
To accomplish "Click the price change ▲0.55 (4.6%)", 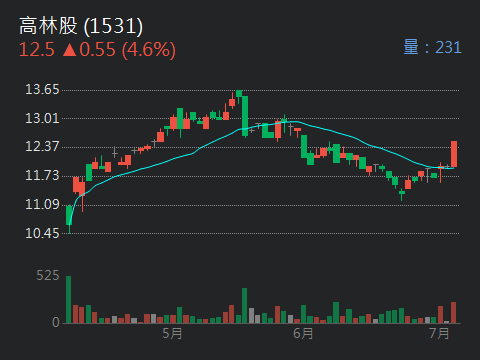I will 119,50.
